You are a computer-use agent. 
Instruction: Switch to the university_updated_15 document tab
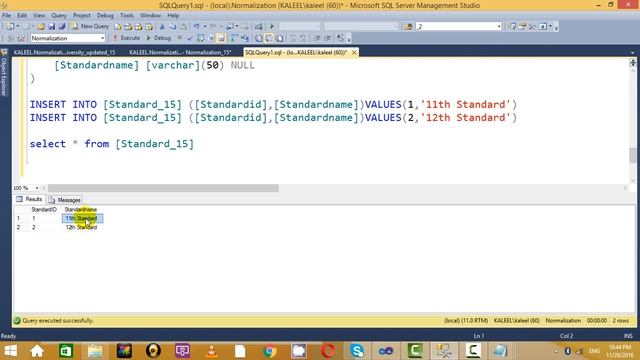[x=64, y=52]
